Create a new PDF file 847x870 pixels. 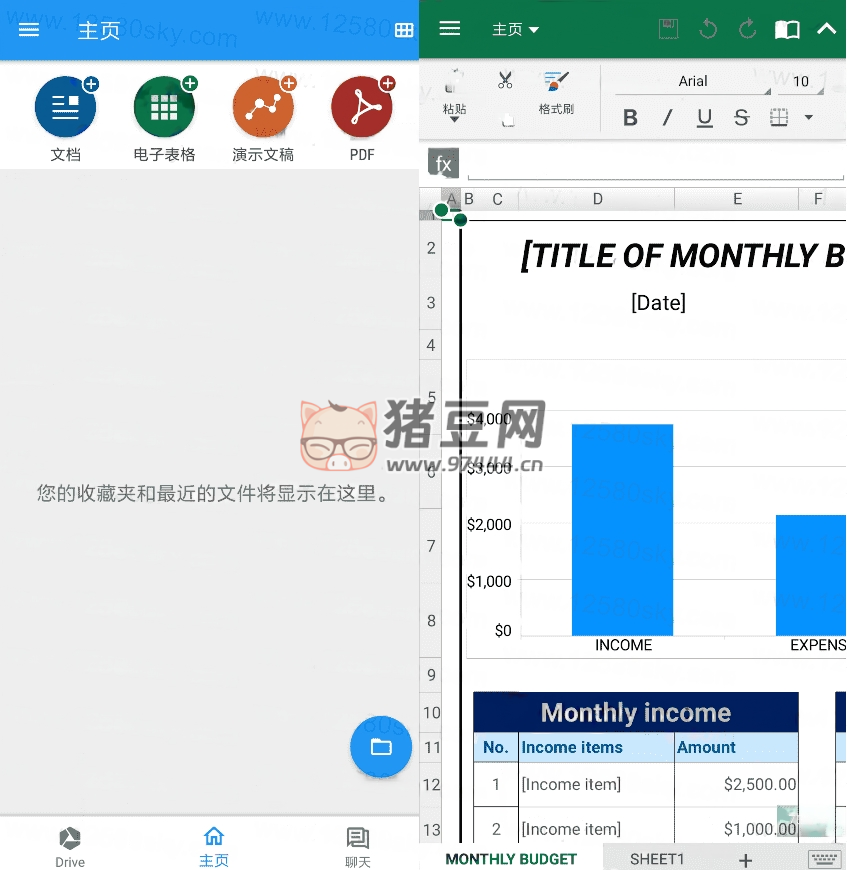click(x=362, y=108)
